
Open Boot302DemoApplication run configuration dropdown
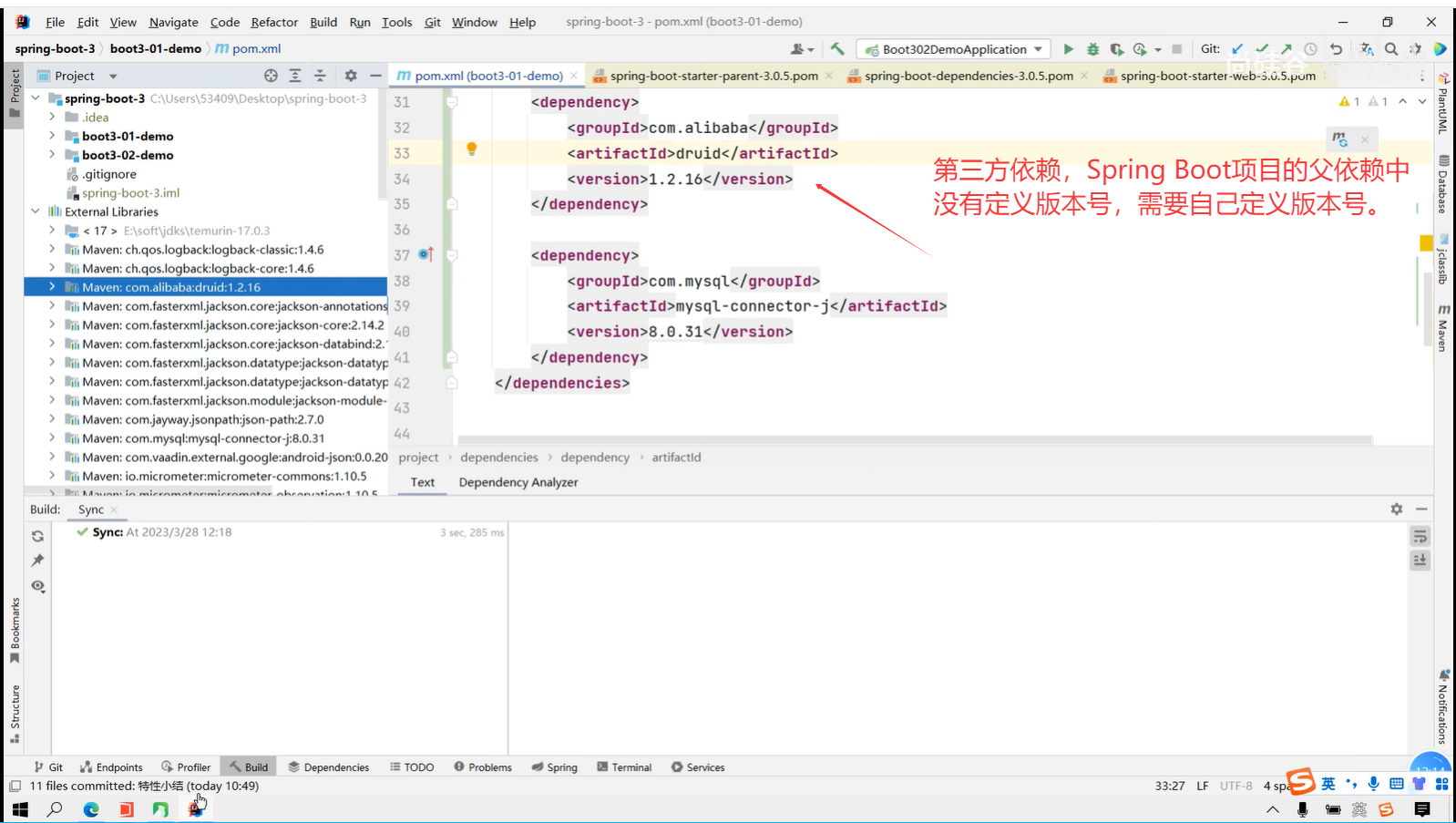(x=954, y=49)
